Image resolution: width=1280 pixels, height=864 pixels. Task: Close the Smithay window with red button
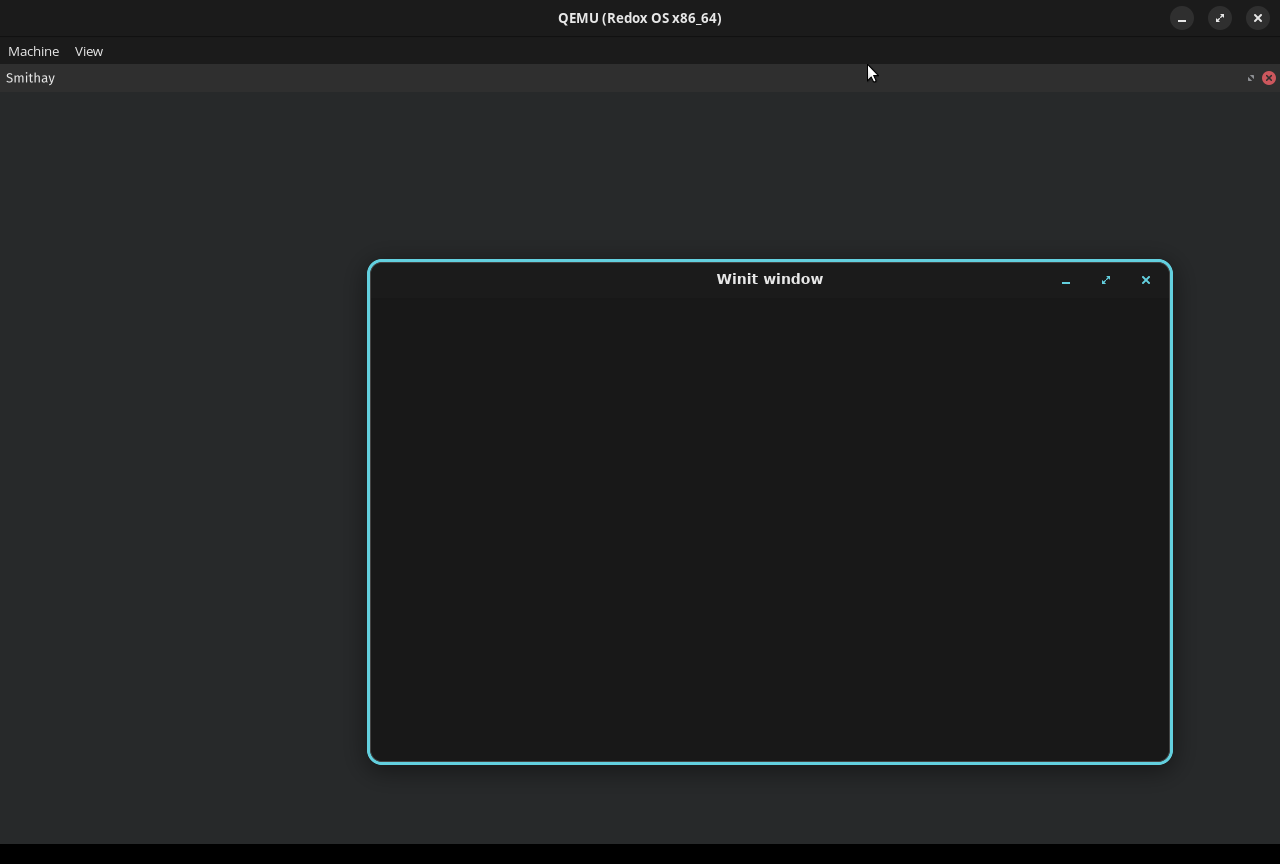pyautogui.click(x=1269, y=78)
